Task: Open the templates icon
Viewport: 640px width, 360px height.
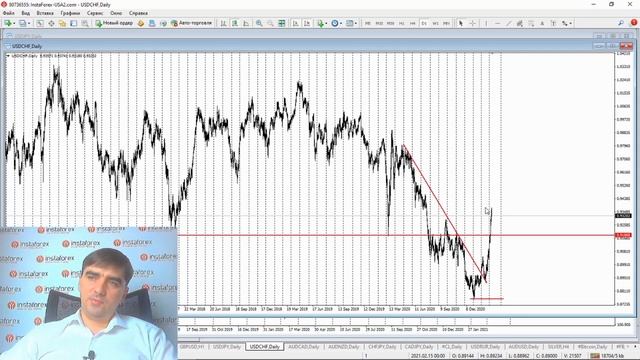Action: tap(350, 23)
